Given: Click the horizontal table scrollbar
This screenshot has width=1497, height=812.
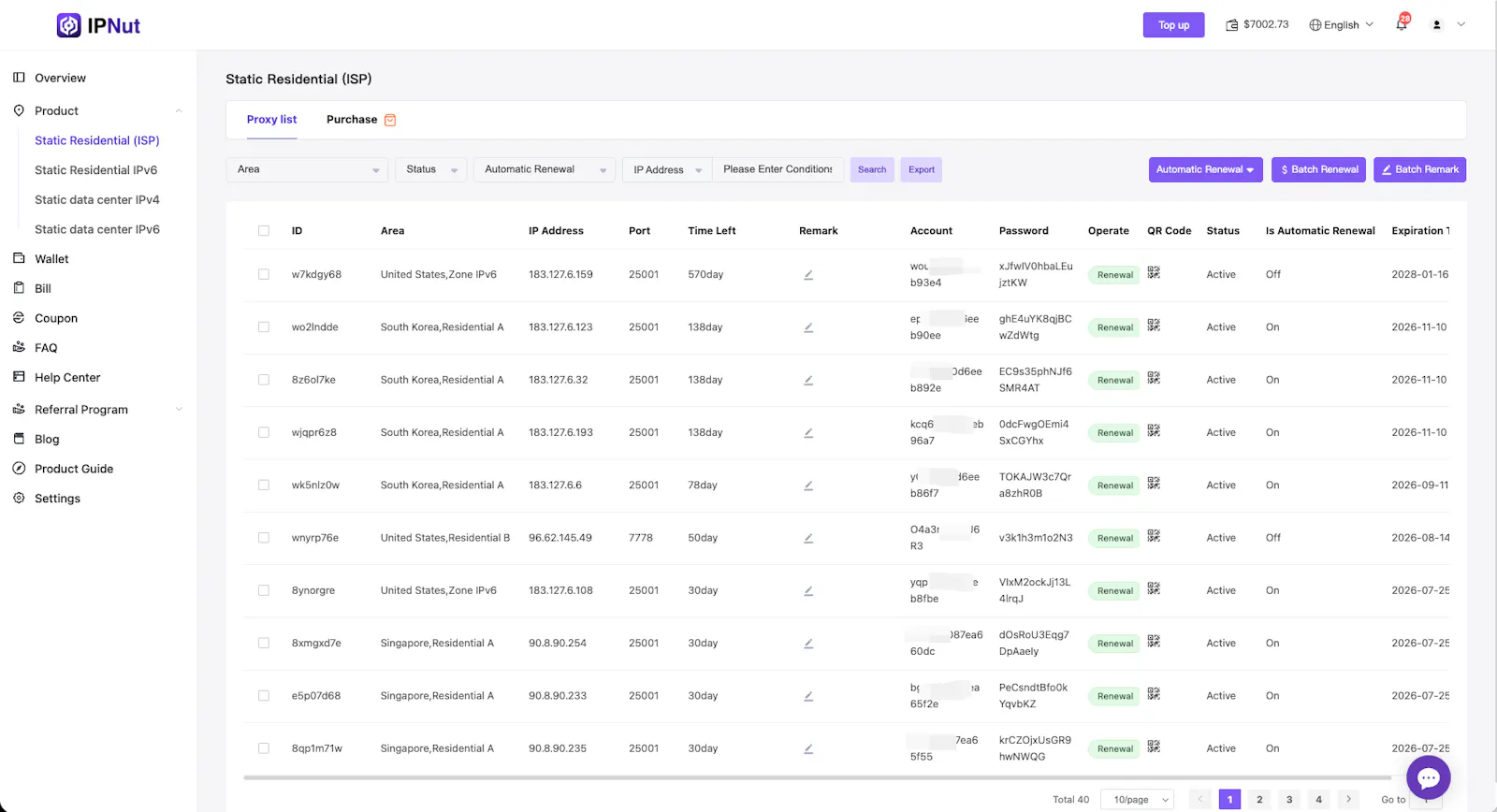Looking at the screenshot, I should [817, 777].
